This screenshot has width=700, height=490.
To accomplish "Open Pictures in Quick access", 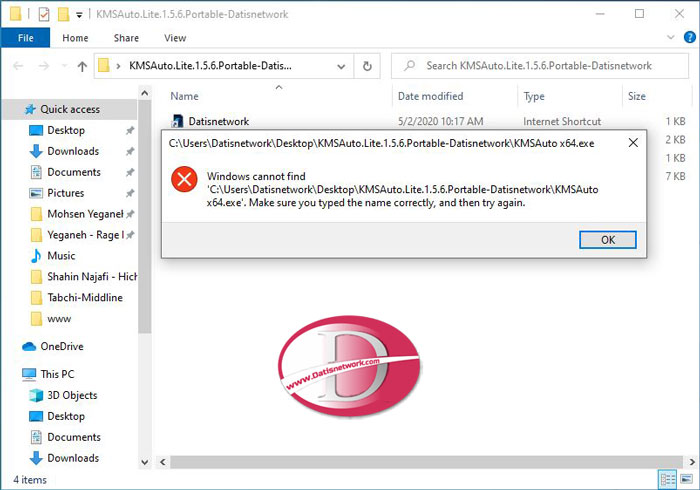I will [x=66, y=193].
